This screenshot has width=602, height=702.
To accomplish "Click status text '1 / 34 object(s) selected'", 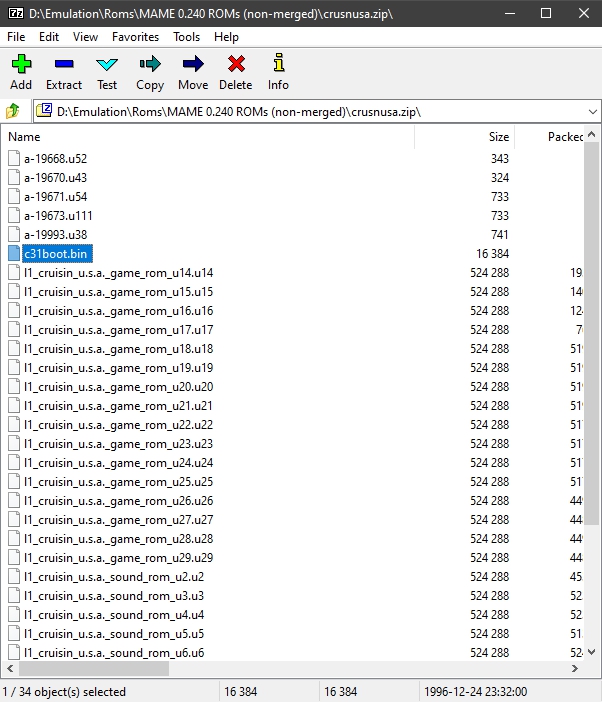I will coord(64,692).
